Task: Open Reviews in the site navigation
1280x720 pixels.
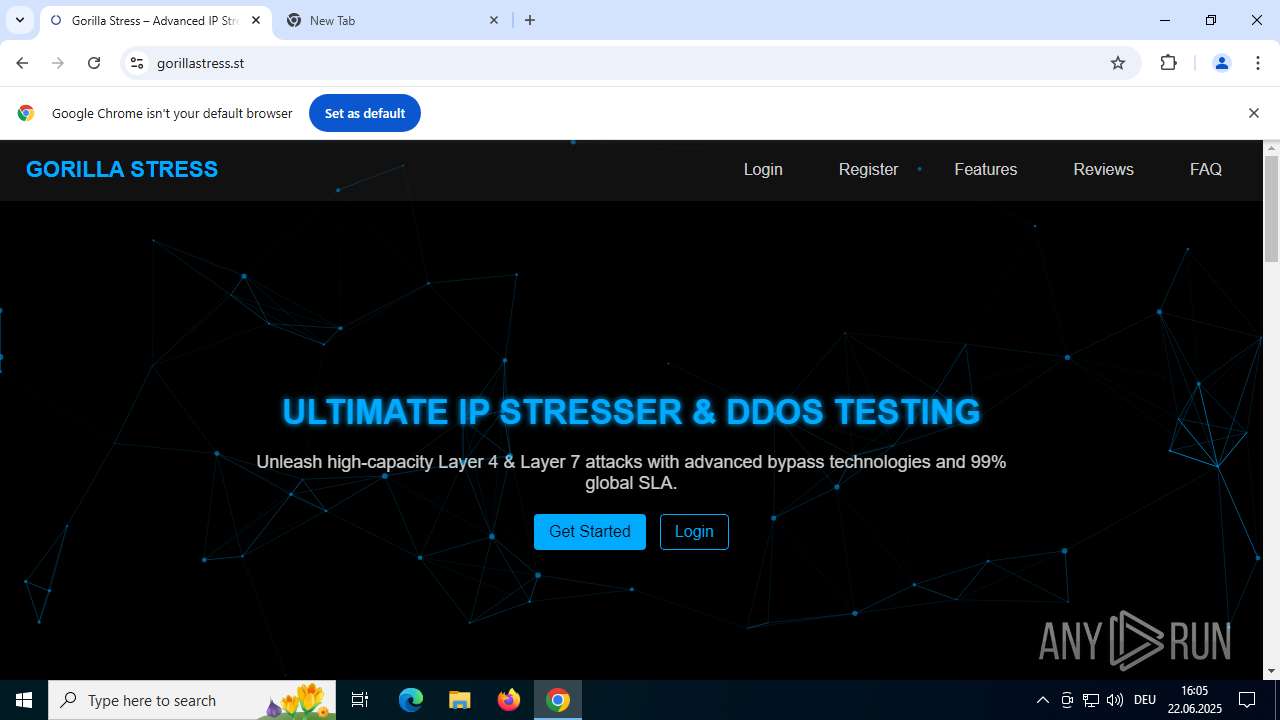Action: click(1103, 169)
